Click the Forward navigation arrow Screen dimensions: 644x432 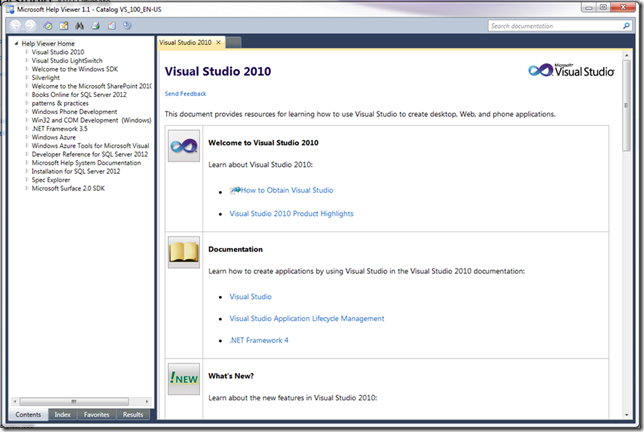pos(30,25)
